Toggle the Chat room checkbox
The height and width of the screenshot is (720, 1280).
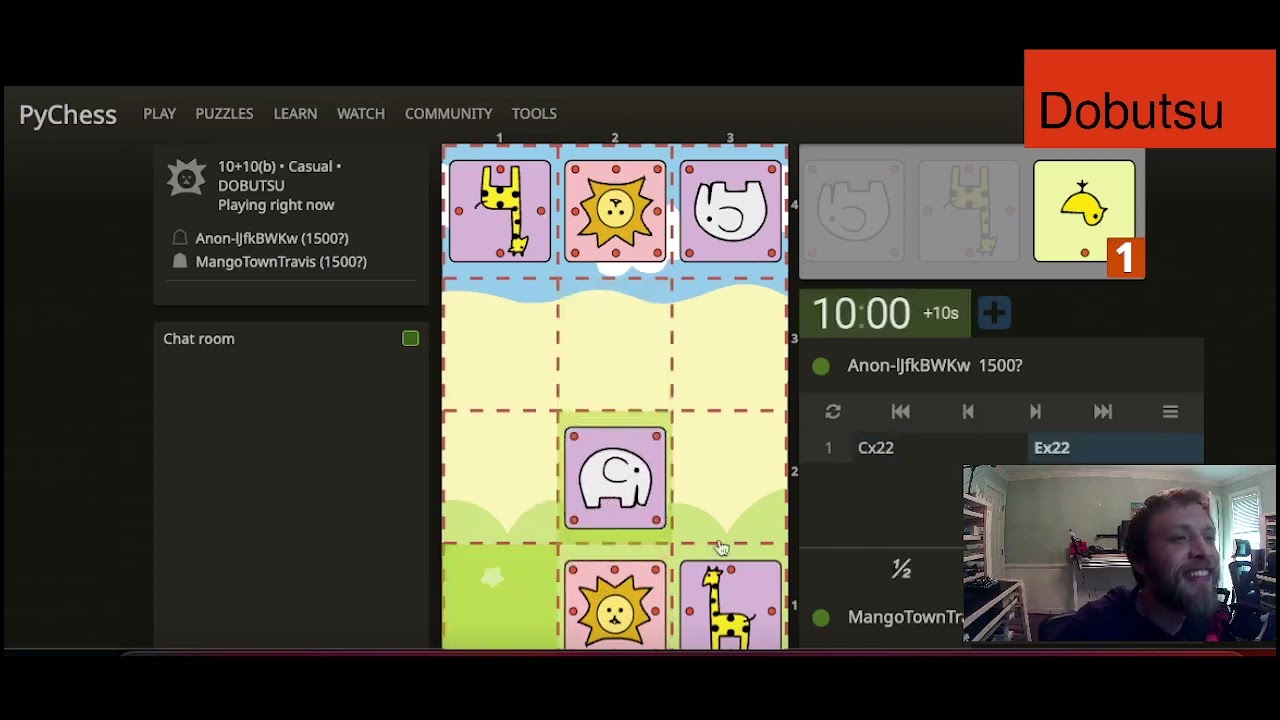click(410, 338)
